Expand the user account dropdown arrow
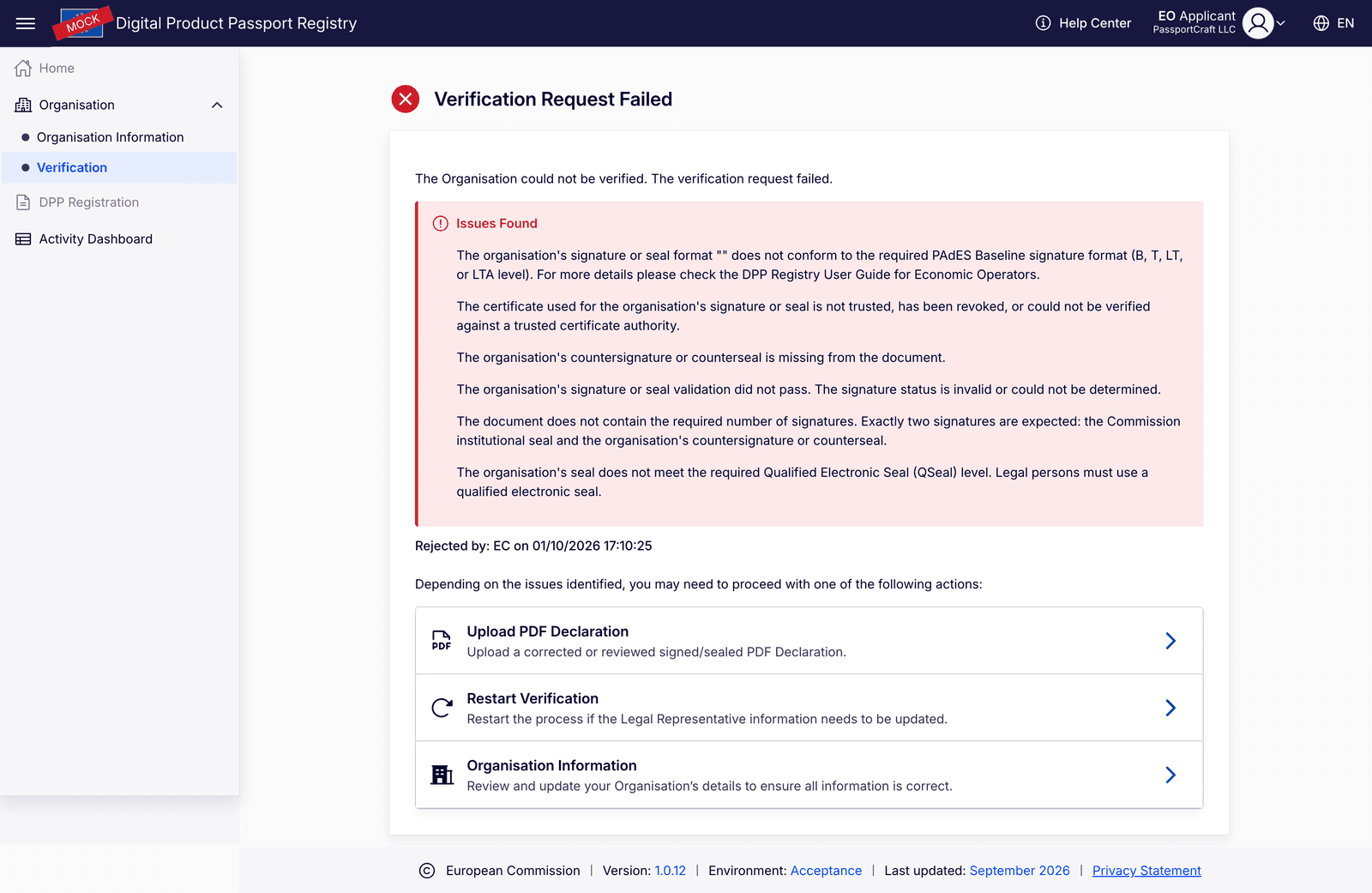1372x893 pixels. tap(1280, 23)
